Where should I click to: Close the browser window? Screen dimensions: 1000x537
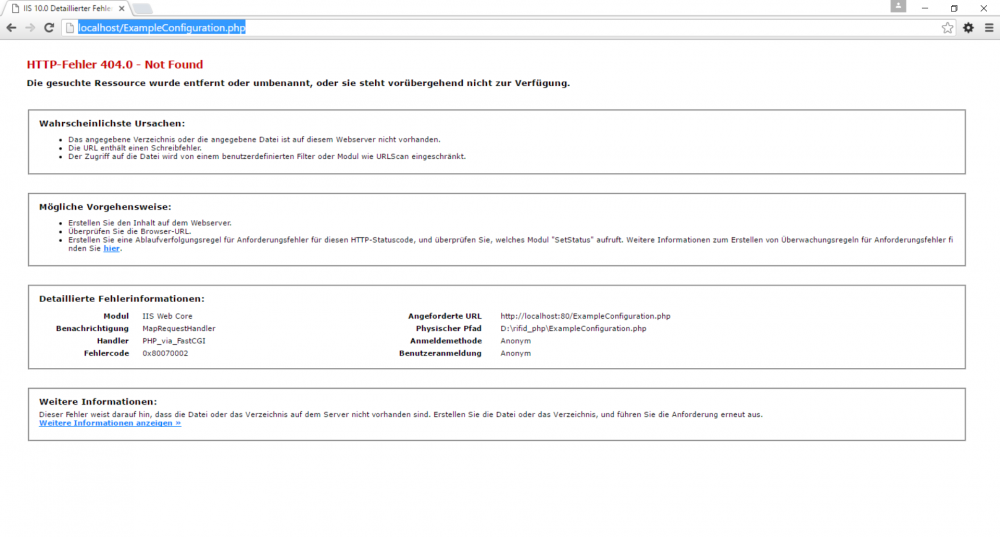(983, 8)
